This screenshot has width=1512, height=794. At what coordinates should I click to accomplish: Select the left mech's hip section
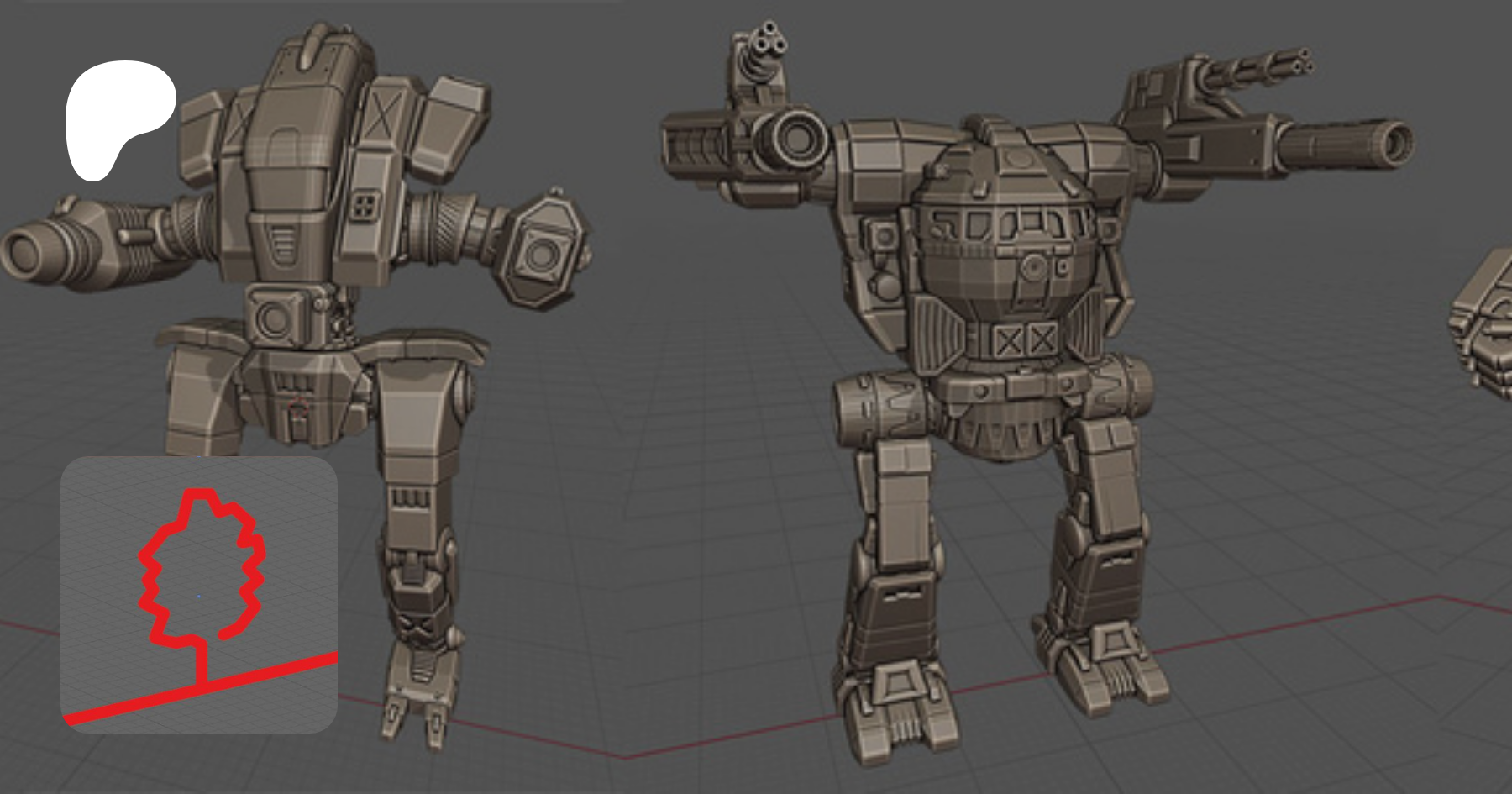coord(302,386)
